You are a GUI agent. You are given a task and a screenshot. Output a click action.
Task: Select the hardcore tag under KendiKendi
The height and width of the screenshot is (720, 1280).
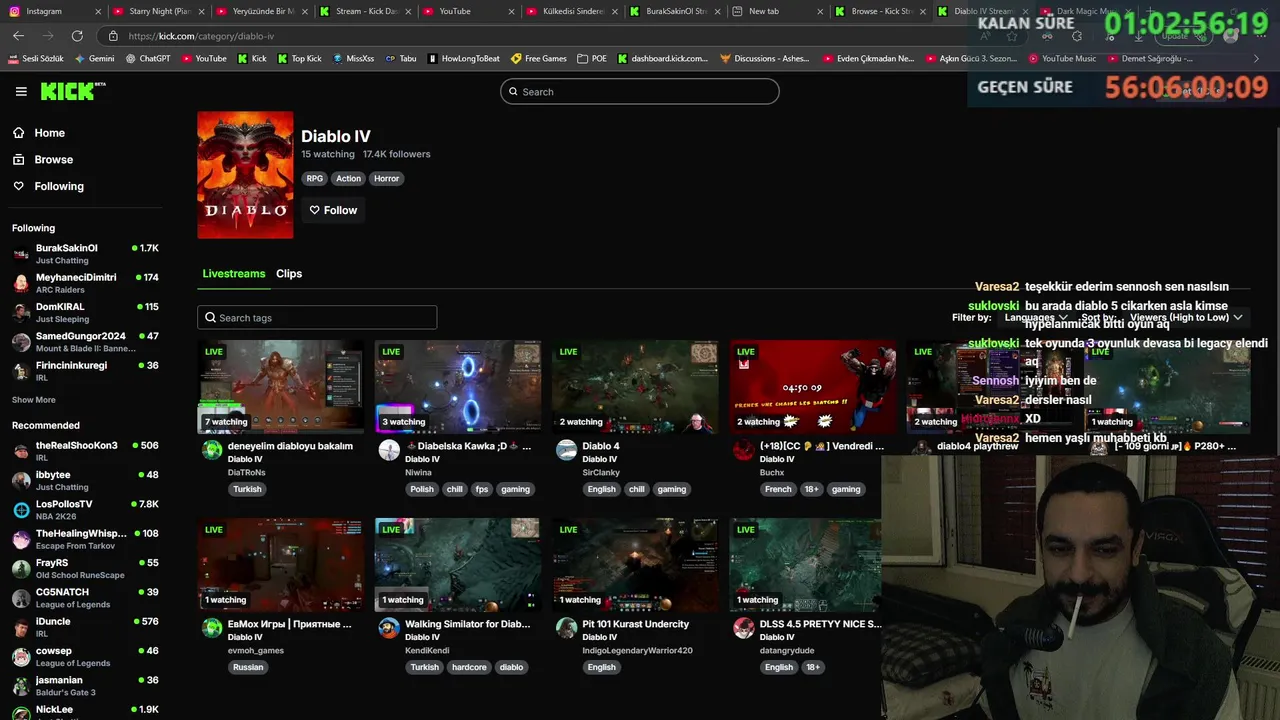(x=469, y=668)
